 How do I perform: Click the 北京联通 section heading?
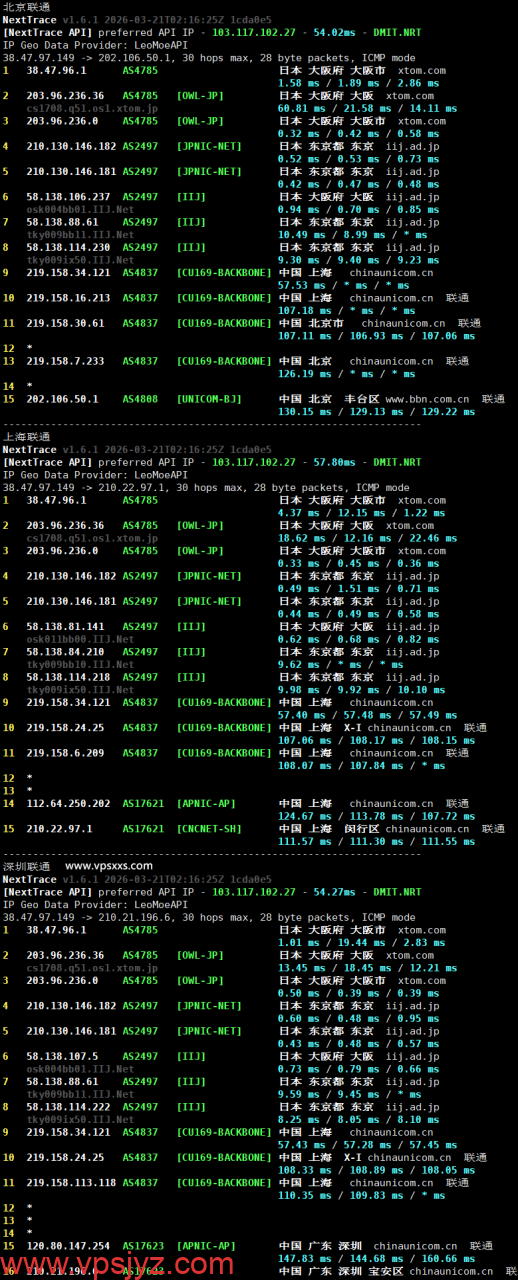pos(26,7)
